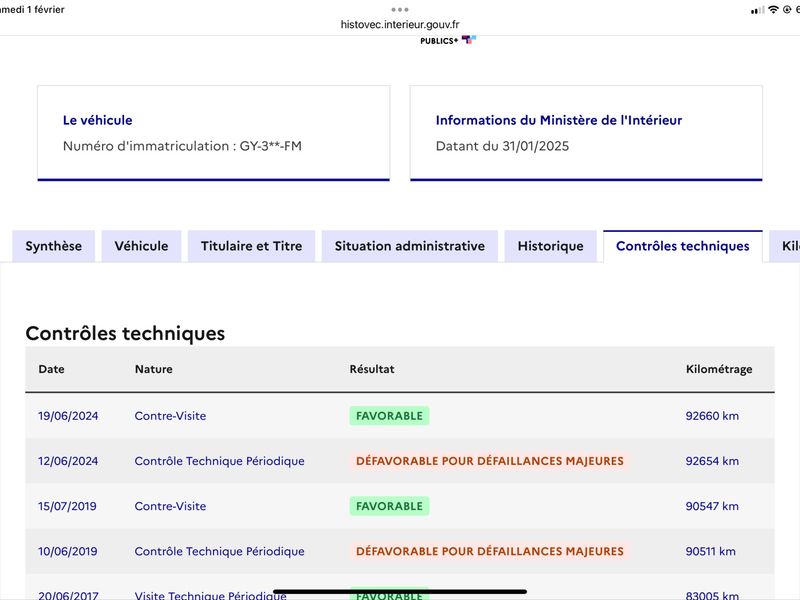Click the 92654 km mileage value
Viewport: 800px width, 600px height.
[712, 461]
